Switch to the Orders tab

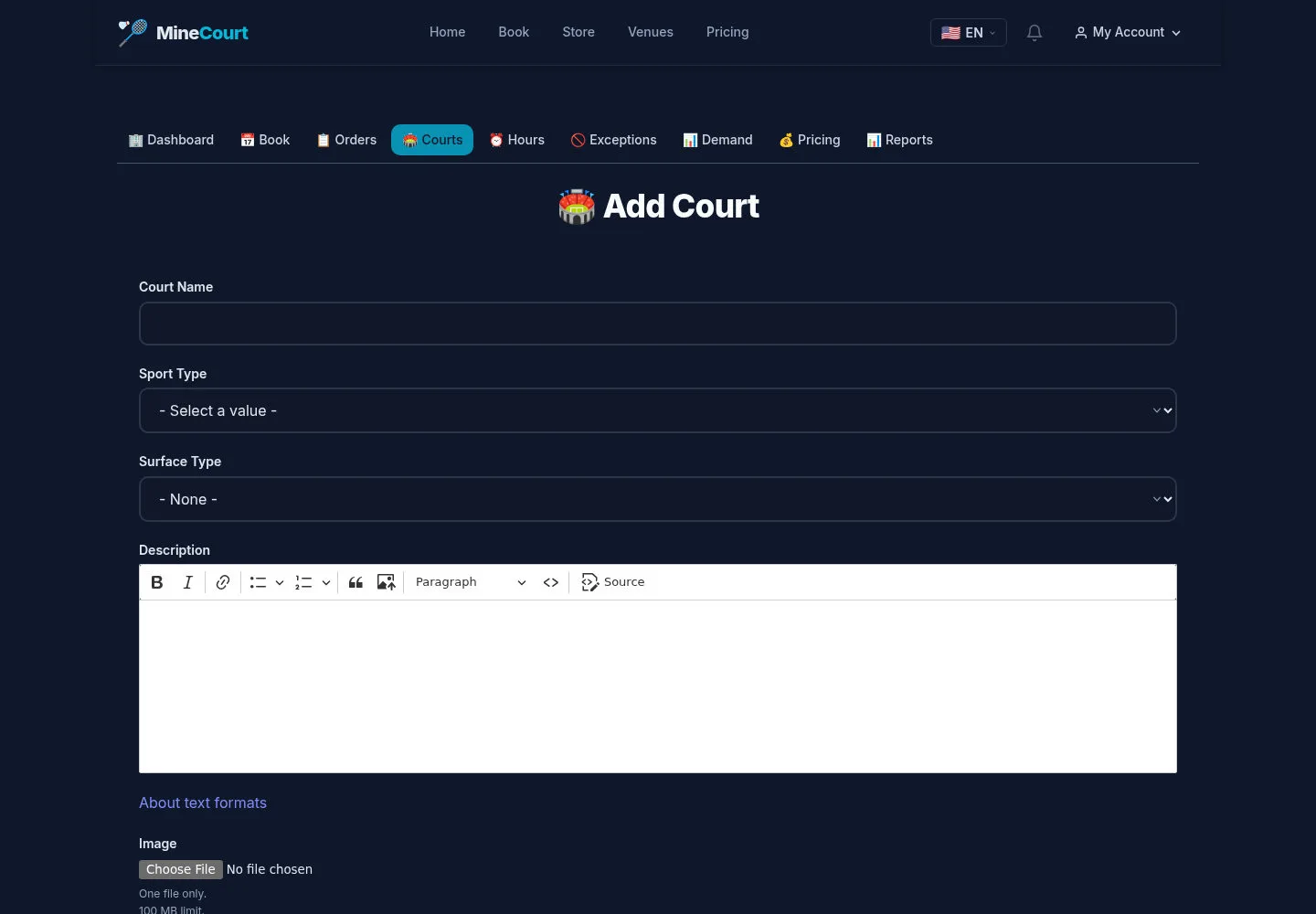346,140
